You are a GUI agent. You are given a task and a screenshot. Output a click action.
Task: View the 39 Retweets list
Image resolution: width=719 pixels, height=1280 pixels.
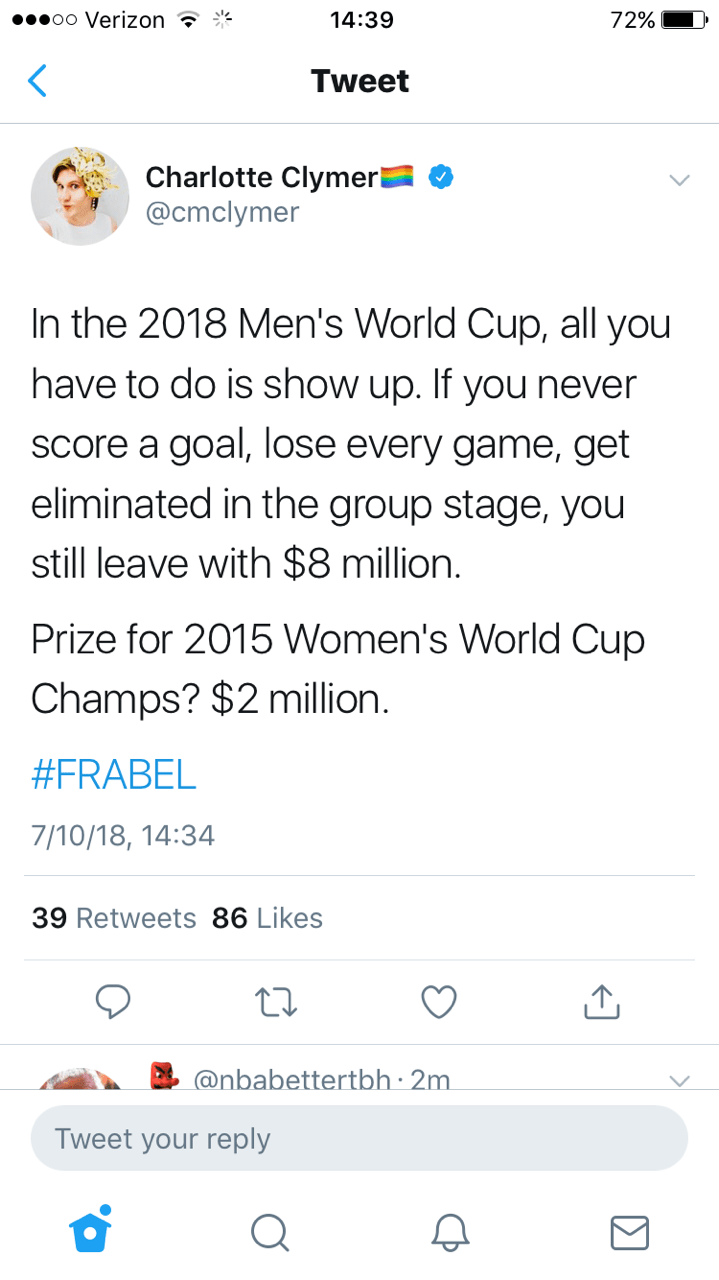114,918
